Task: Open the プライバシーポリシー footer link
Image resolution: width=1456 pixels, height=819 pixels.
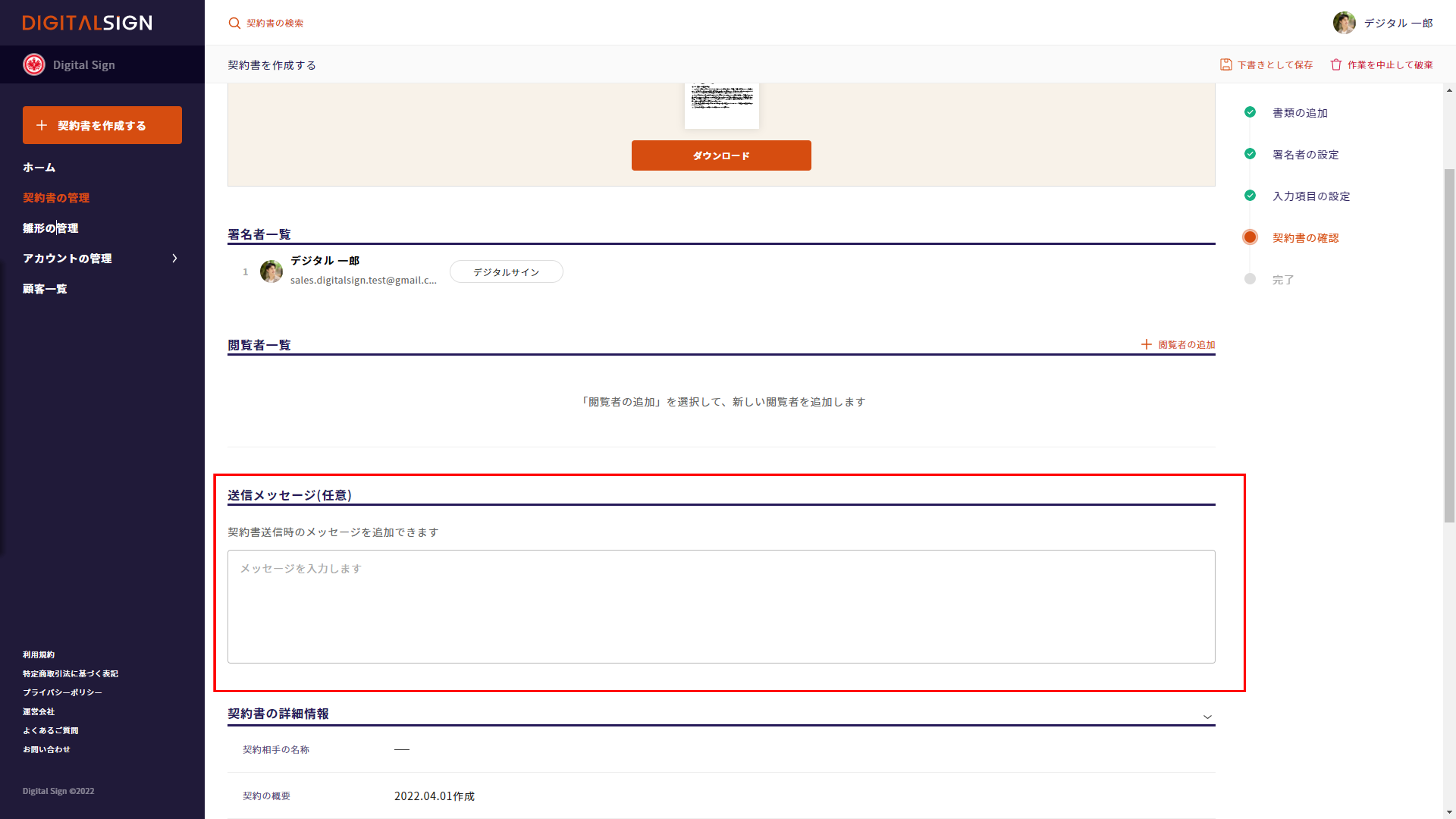Action: point(62,692)
